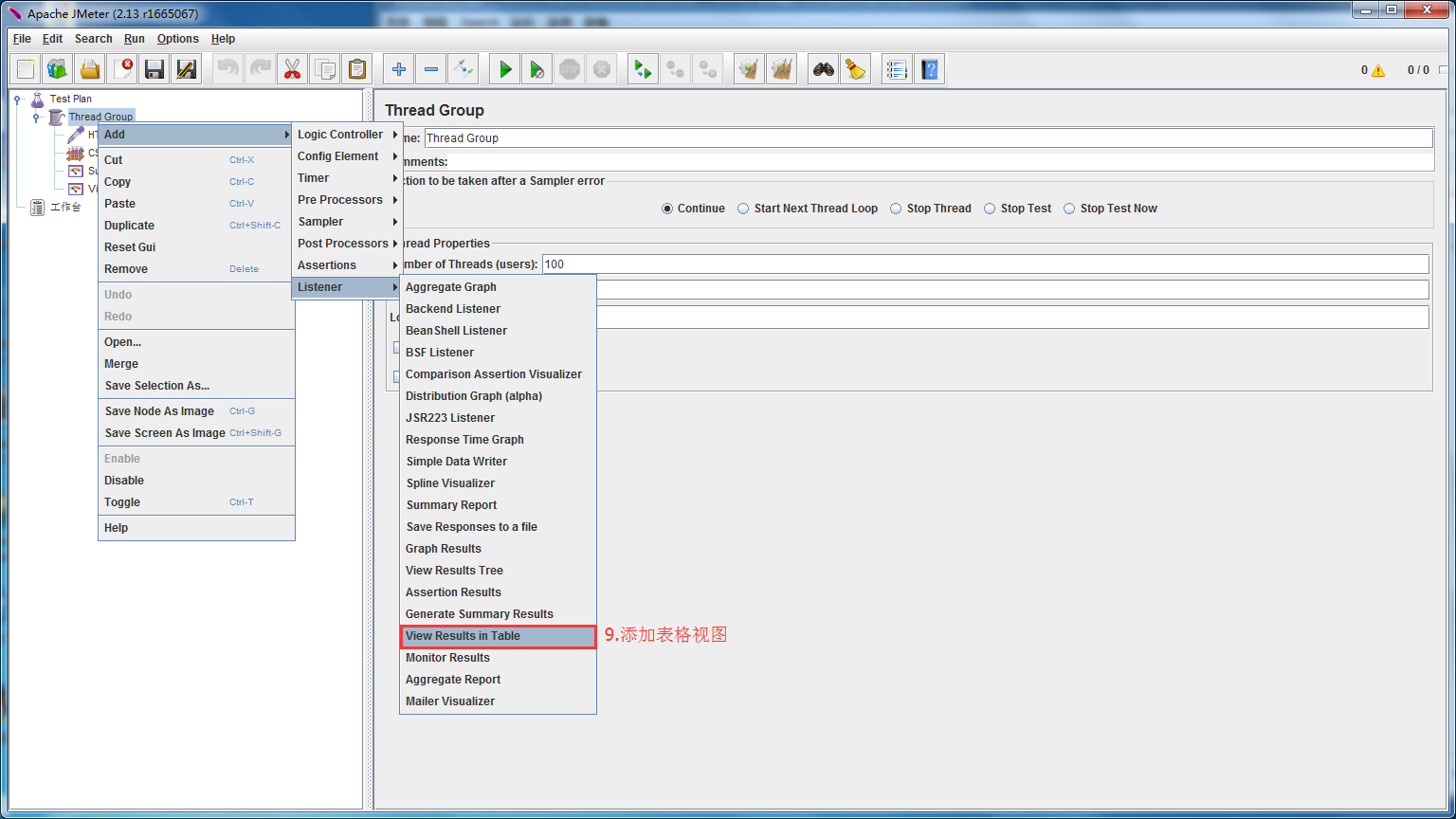Screen dimensions: 1456x819
Task: Click the Number of Threads field with 100
Action: pos(985,264)
